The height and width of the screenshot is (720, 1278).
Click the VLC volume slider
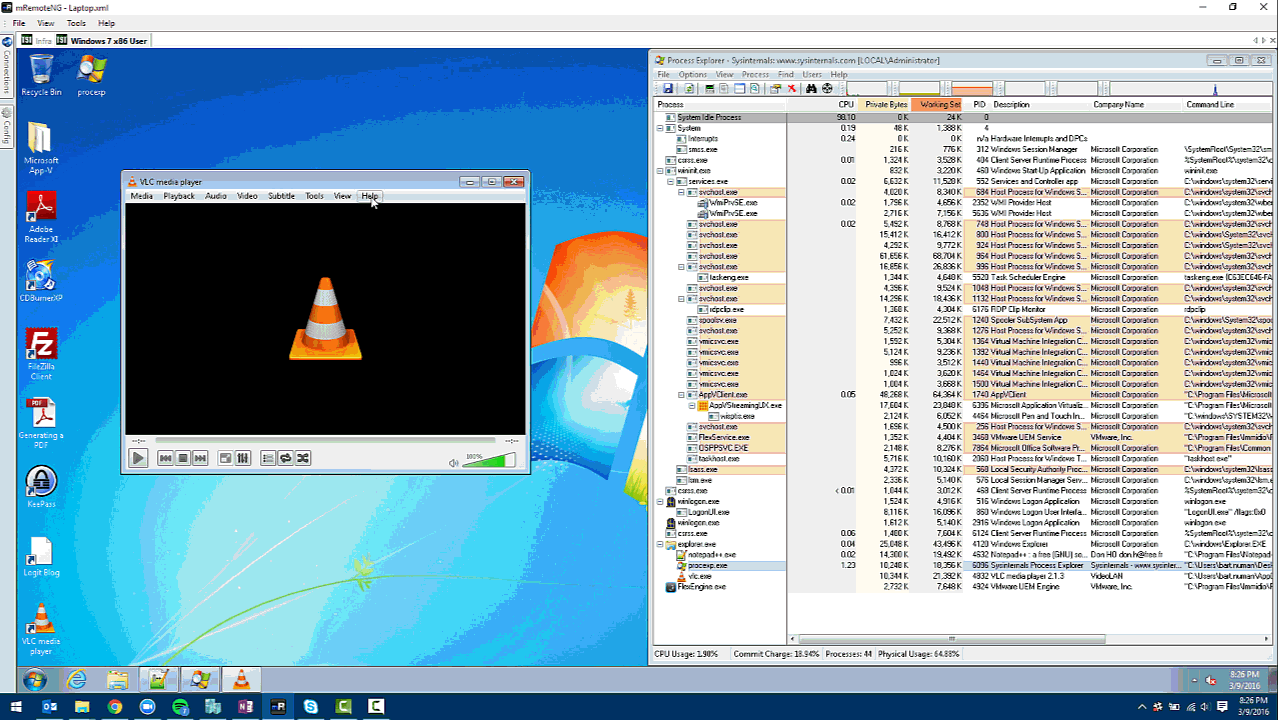(x=489, y=460)
